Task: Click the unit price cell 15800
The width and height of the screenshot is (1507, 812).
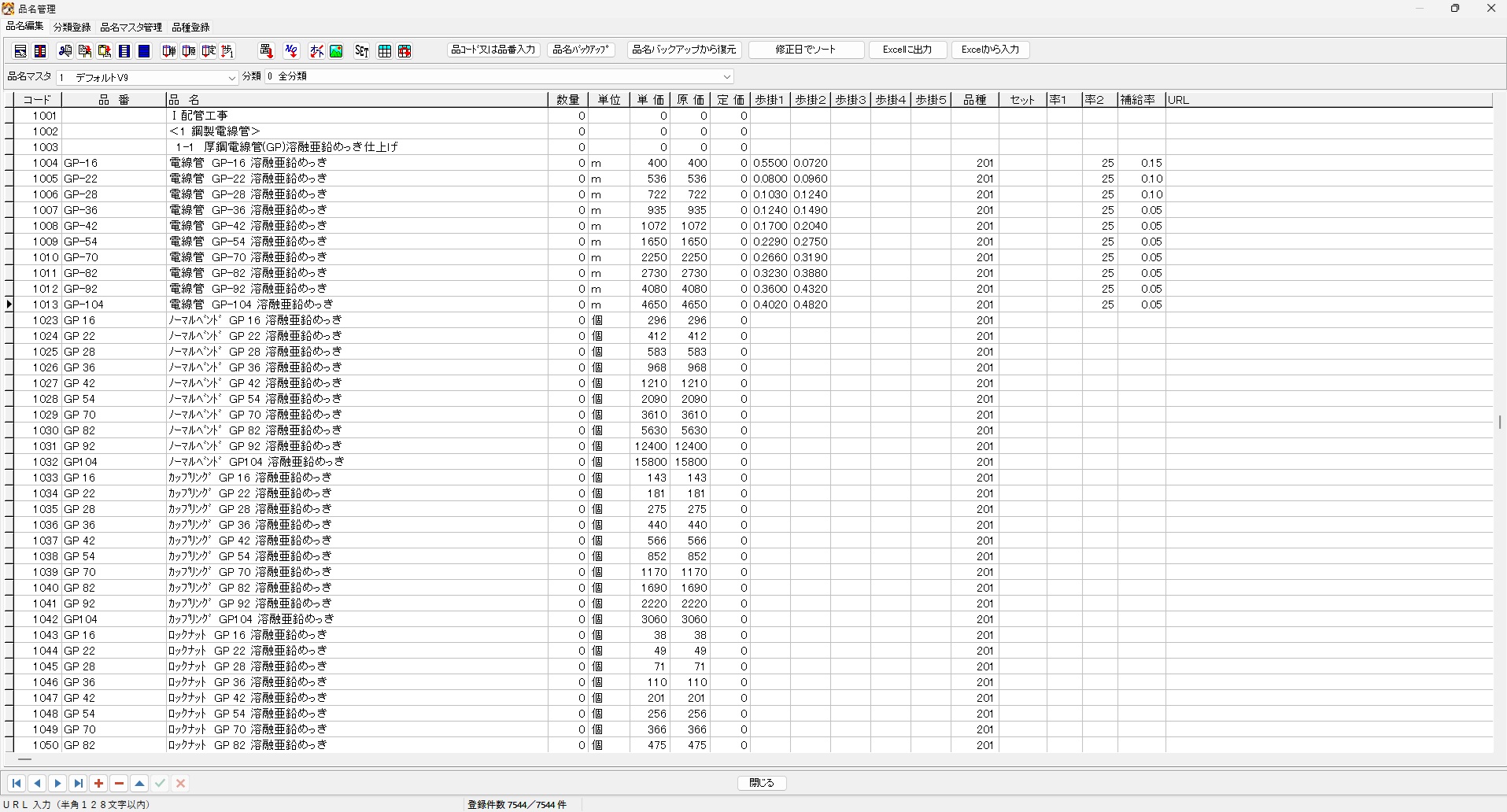Action: coord(650,462)
